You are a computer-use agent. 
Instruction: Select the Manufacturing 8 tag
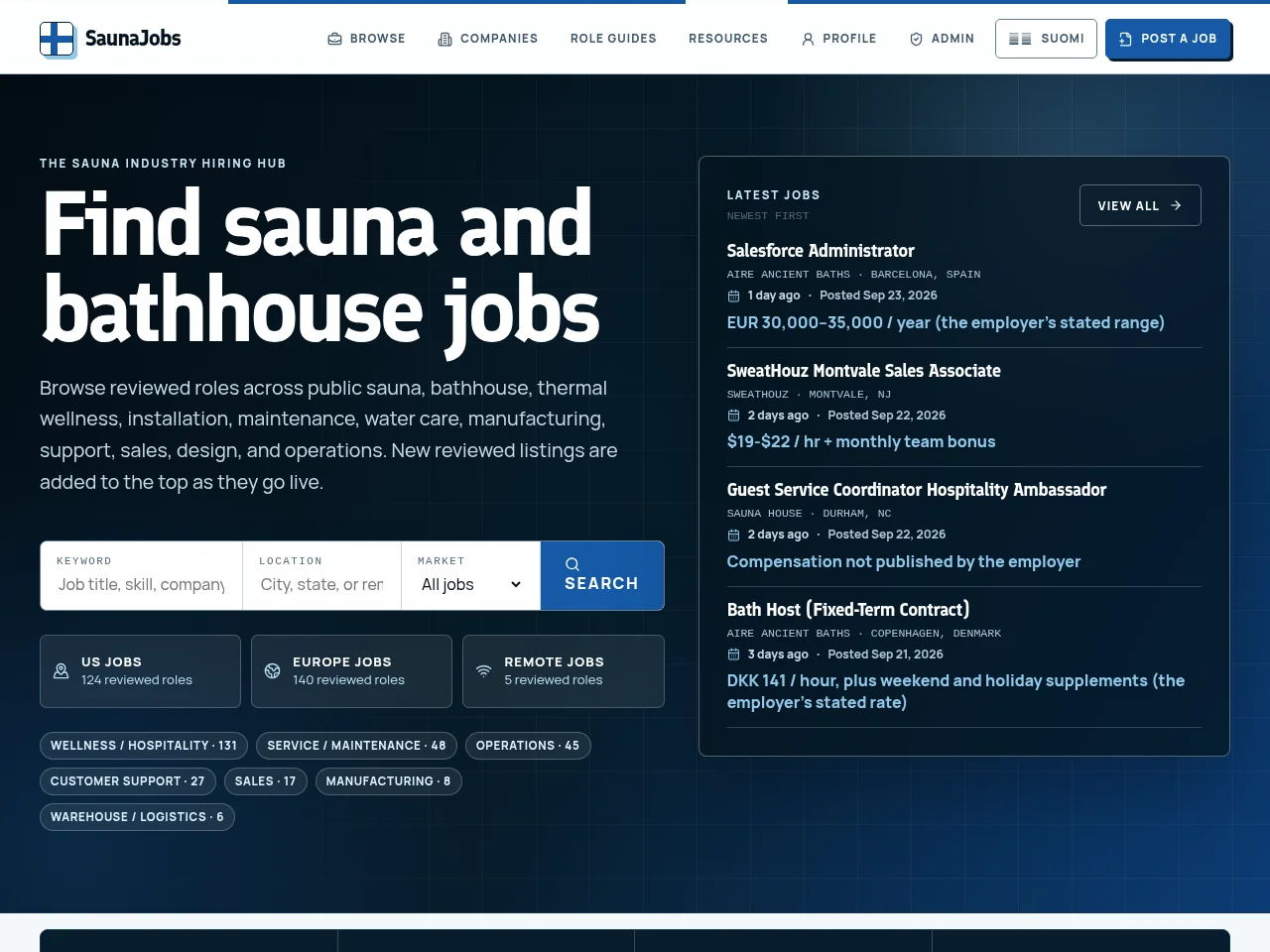coord(388,781)
